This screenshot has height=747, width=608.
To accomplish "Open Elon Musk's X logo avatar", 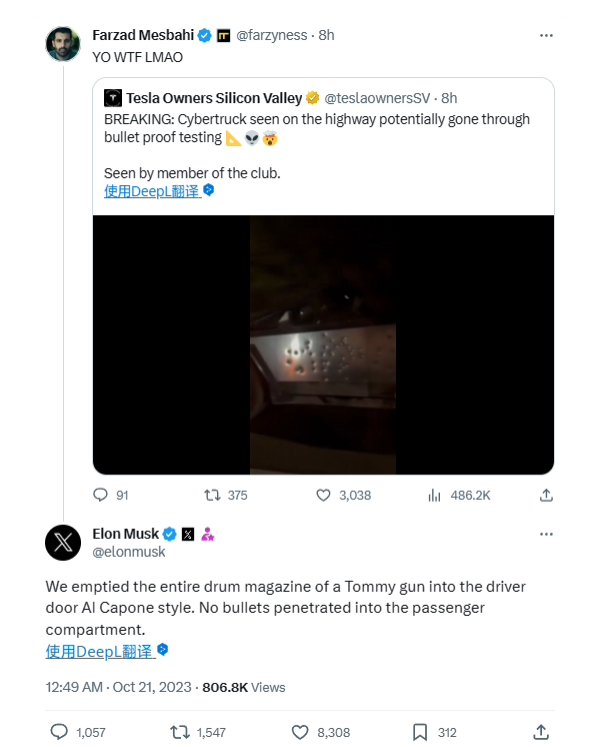I will (x=63, y=543).
